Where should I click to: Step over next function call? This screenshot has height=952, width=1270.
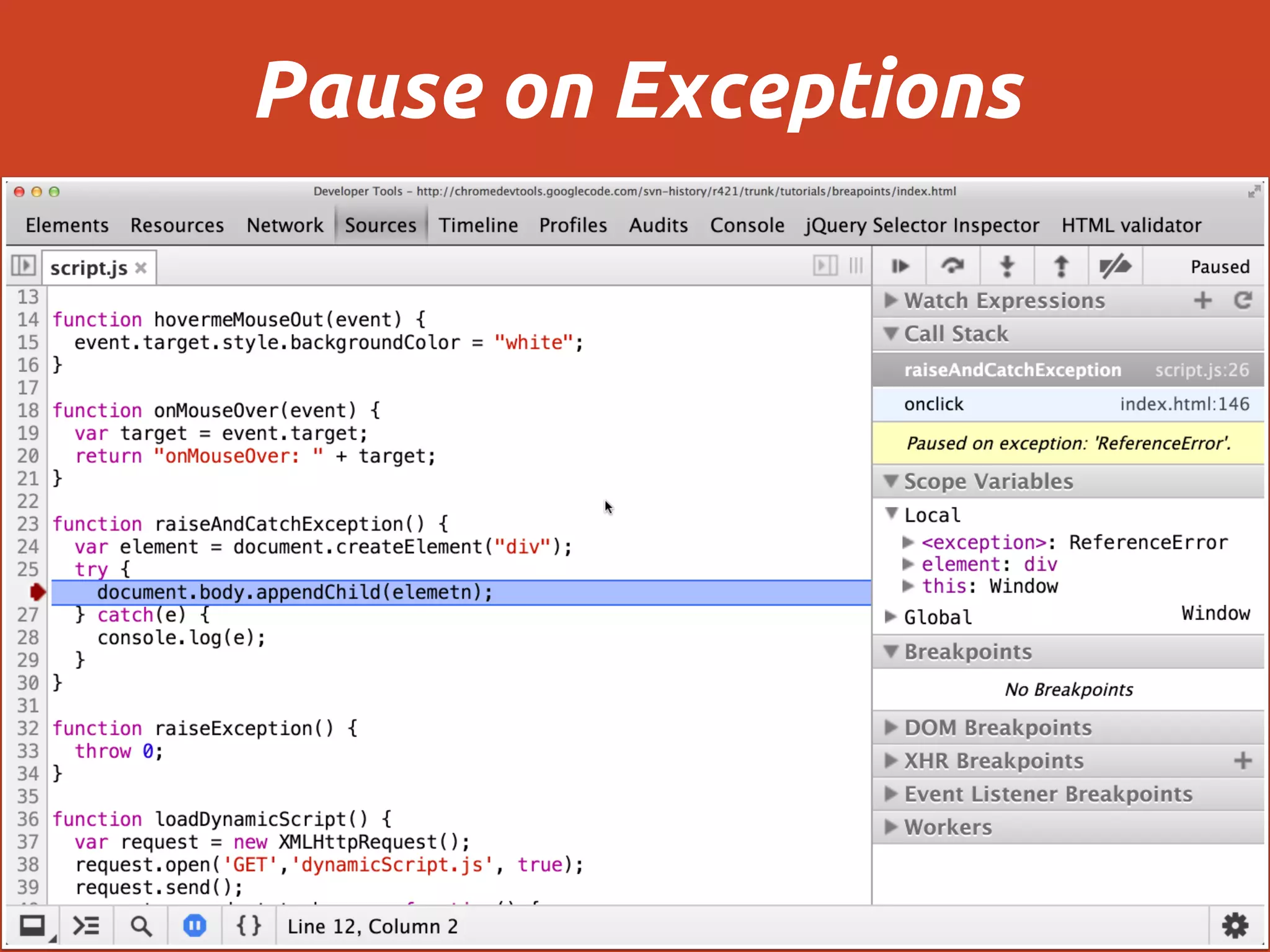pyautogui.click(x=953, y=267)
